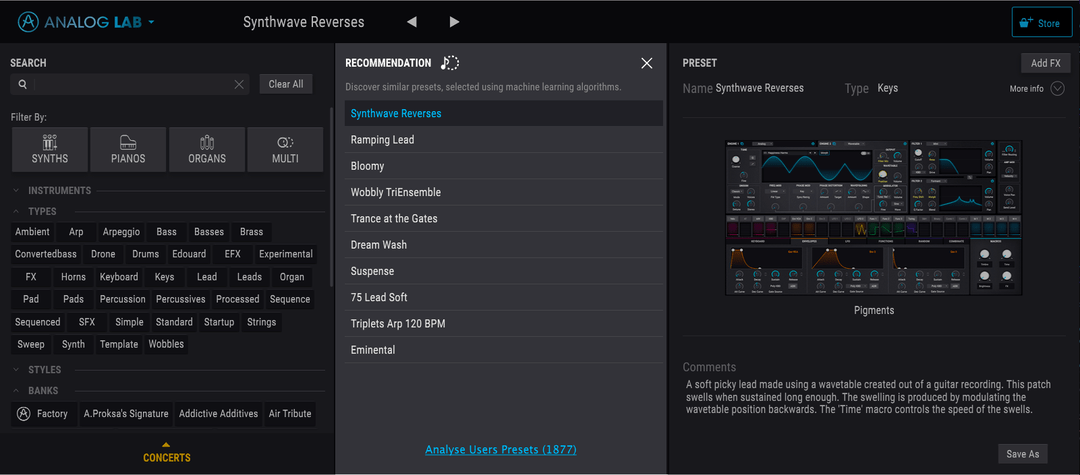1080x475 pixels.
Task: Select the Bloomy preset
Action: tap(503, 166)
